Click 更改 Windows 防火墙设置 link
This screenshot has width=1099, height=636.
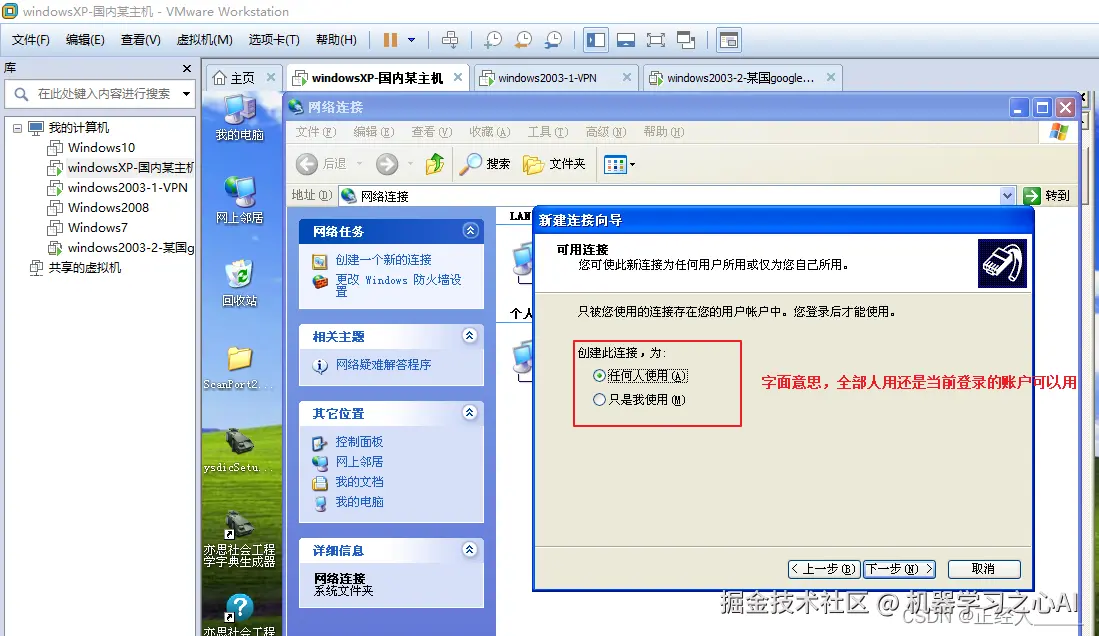pyautogui.click(x=398, y=285)
